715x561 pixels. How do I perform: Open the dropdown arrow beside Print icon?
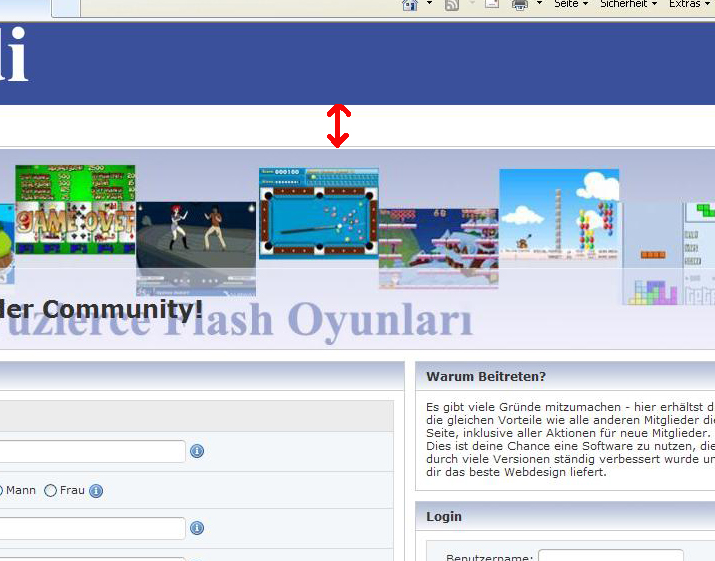(x=539, y=3)
